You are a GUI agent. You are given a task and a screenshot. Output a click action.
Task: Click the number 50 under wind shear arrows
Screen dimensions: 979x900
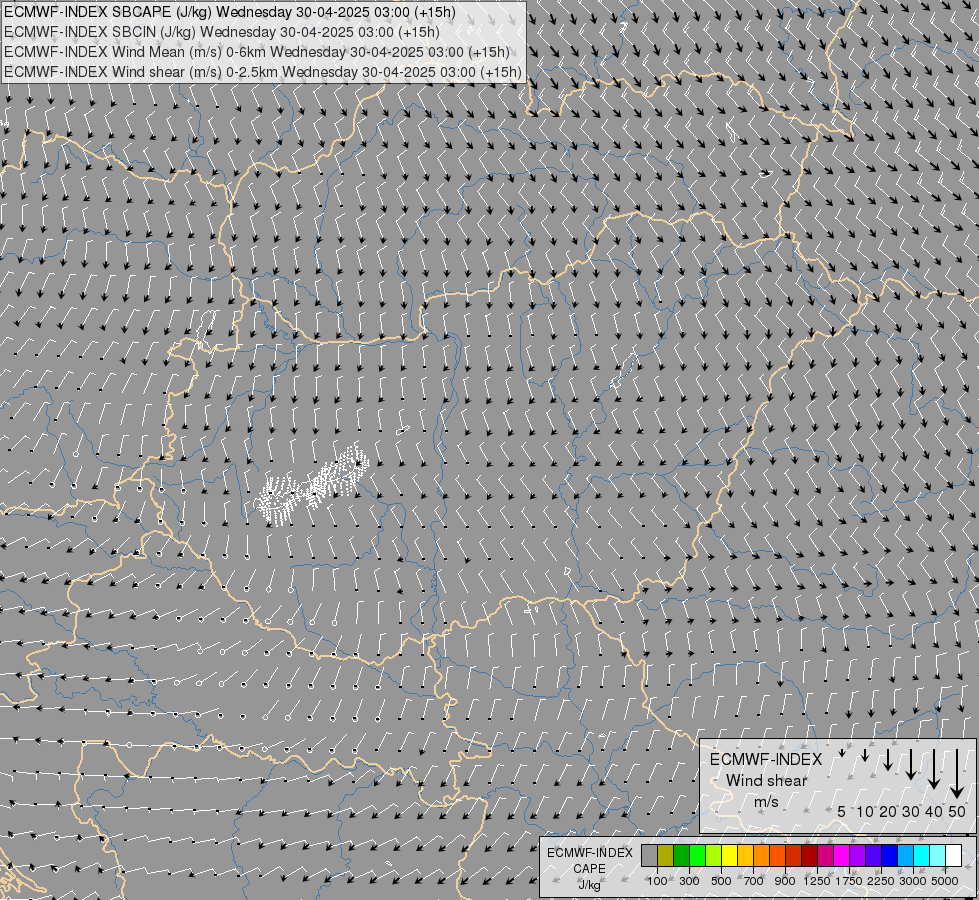point(957,811)
